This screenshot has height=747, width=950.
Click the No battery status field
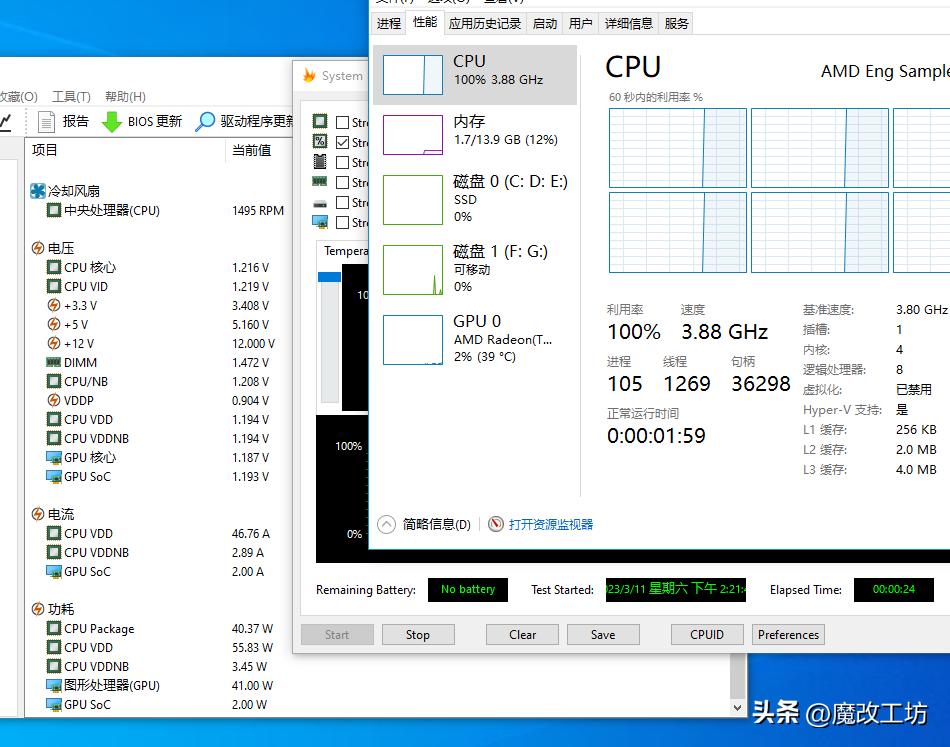pyautogui.click(x=467, y=590)
